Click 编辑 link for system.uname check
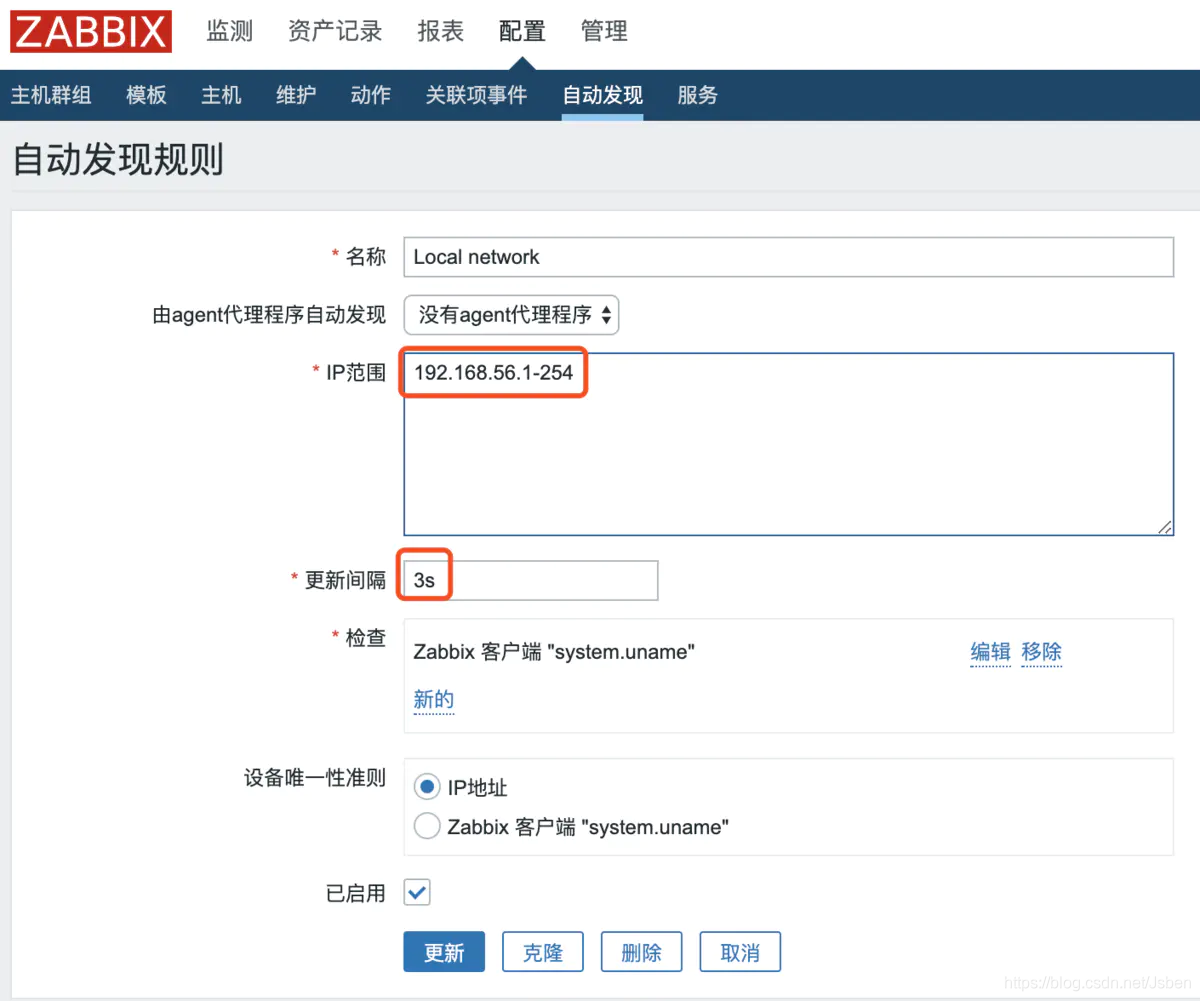 pos(990,652)
